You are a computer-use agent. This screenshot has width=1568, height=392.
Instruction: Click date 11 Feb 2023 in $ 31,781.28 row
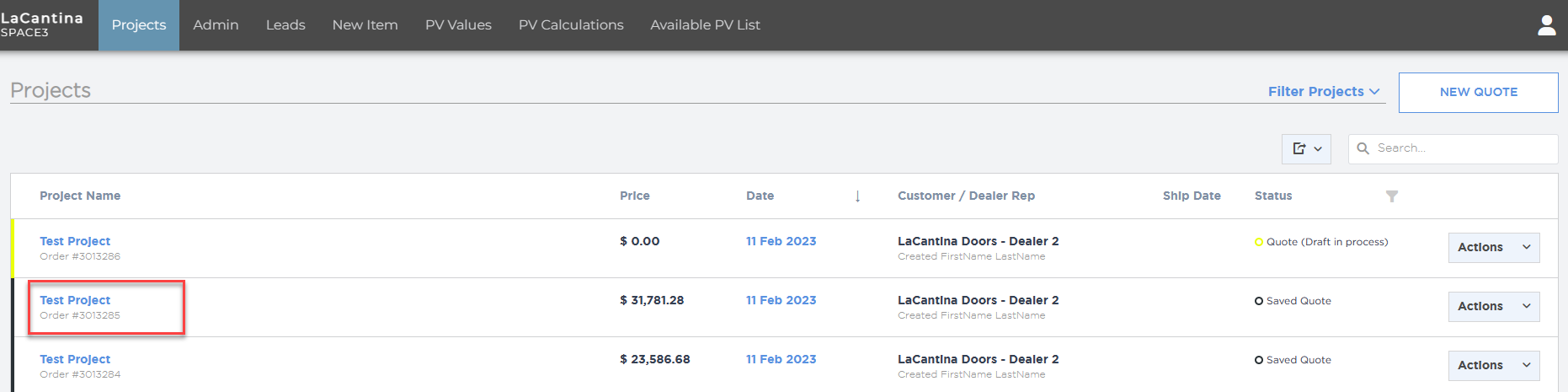tap(781, 300)
